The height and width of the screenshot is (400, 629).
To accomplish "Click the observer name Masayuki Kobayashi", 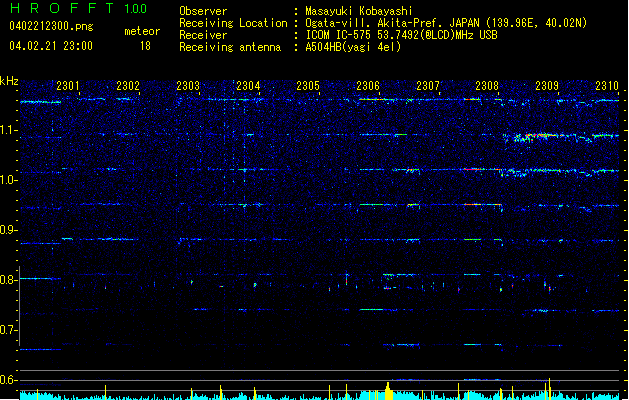I will point(359,11).
